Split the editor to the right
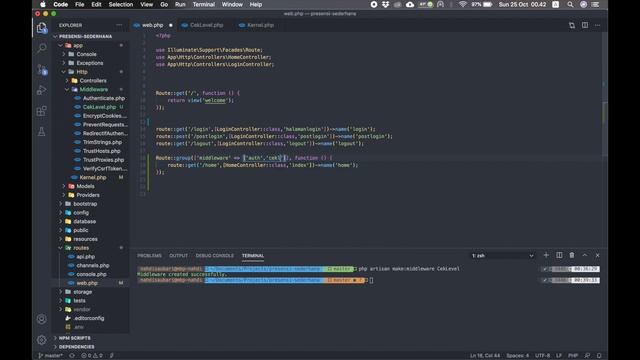Image resolution: width=640 pixels, height=360 pixels. (x=585, y=25)
